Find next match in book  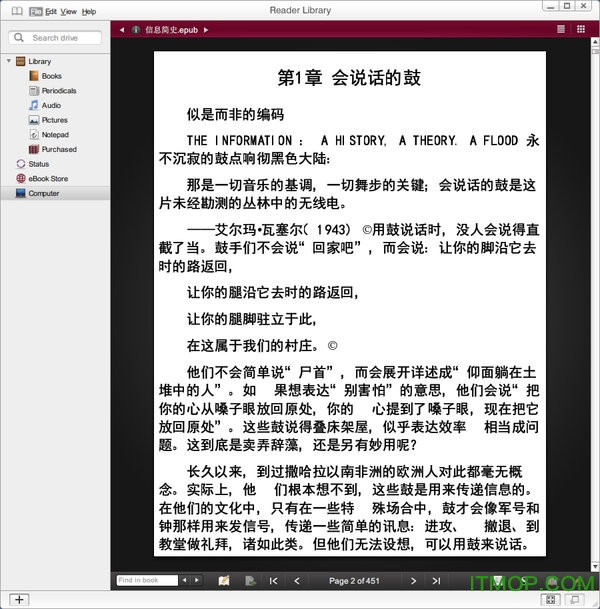[x=197, y=580]
